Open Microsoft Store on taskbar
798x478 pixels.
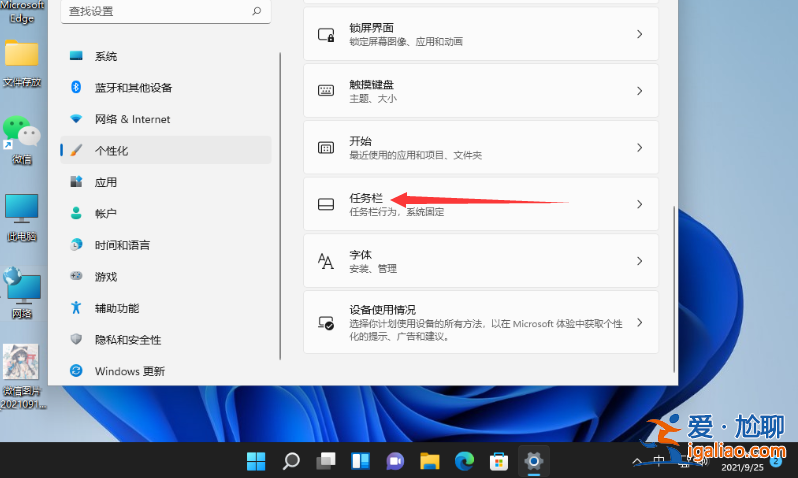tap(499, 461)
